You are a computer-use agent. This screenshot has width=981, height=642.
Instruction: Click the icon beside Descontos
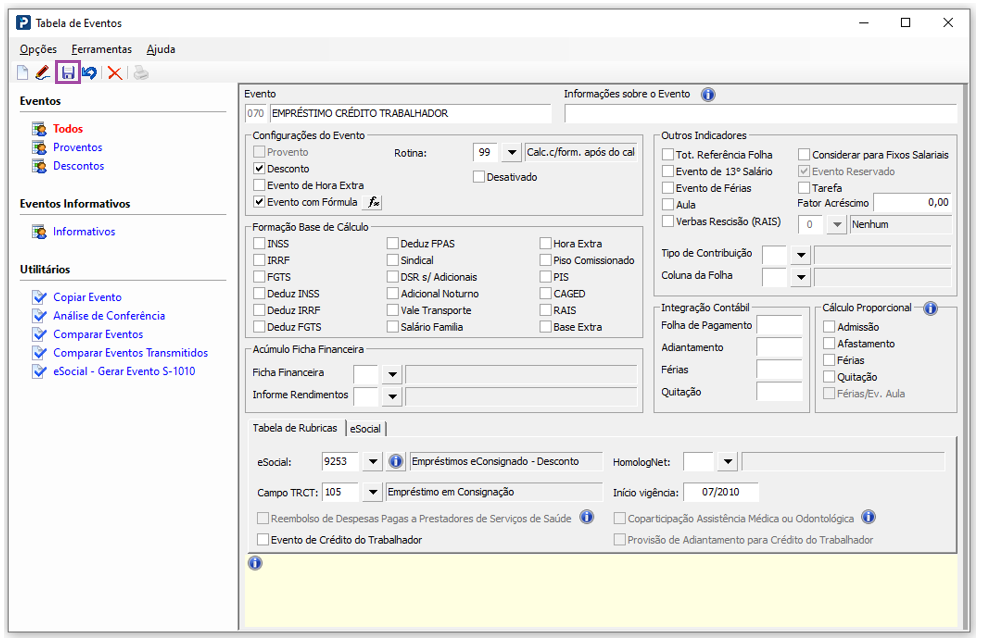click(x=39, y=166)
